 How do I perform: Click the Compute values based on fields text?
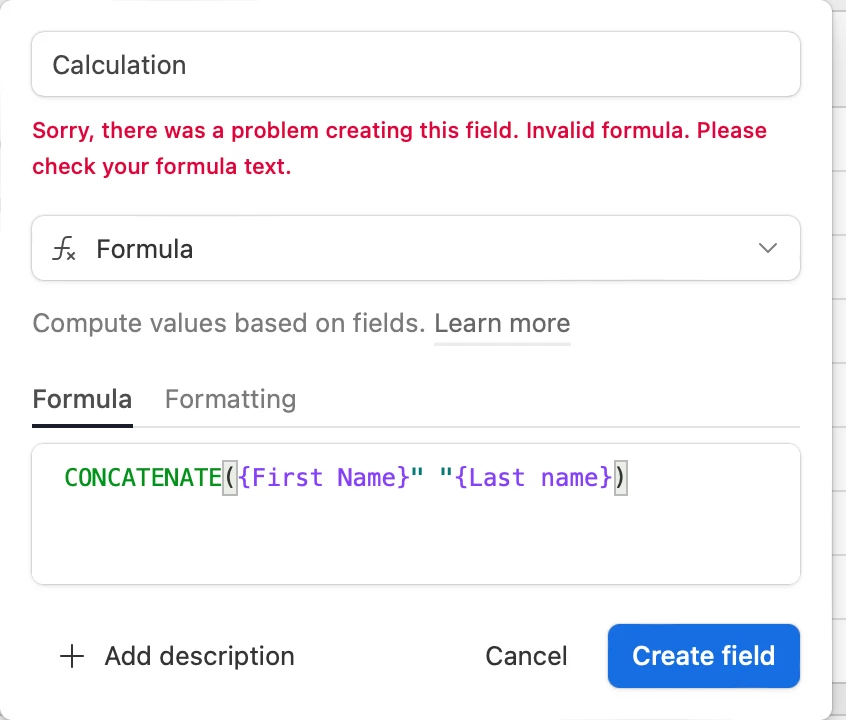tap(229, 323)
